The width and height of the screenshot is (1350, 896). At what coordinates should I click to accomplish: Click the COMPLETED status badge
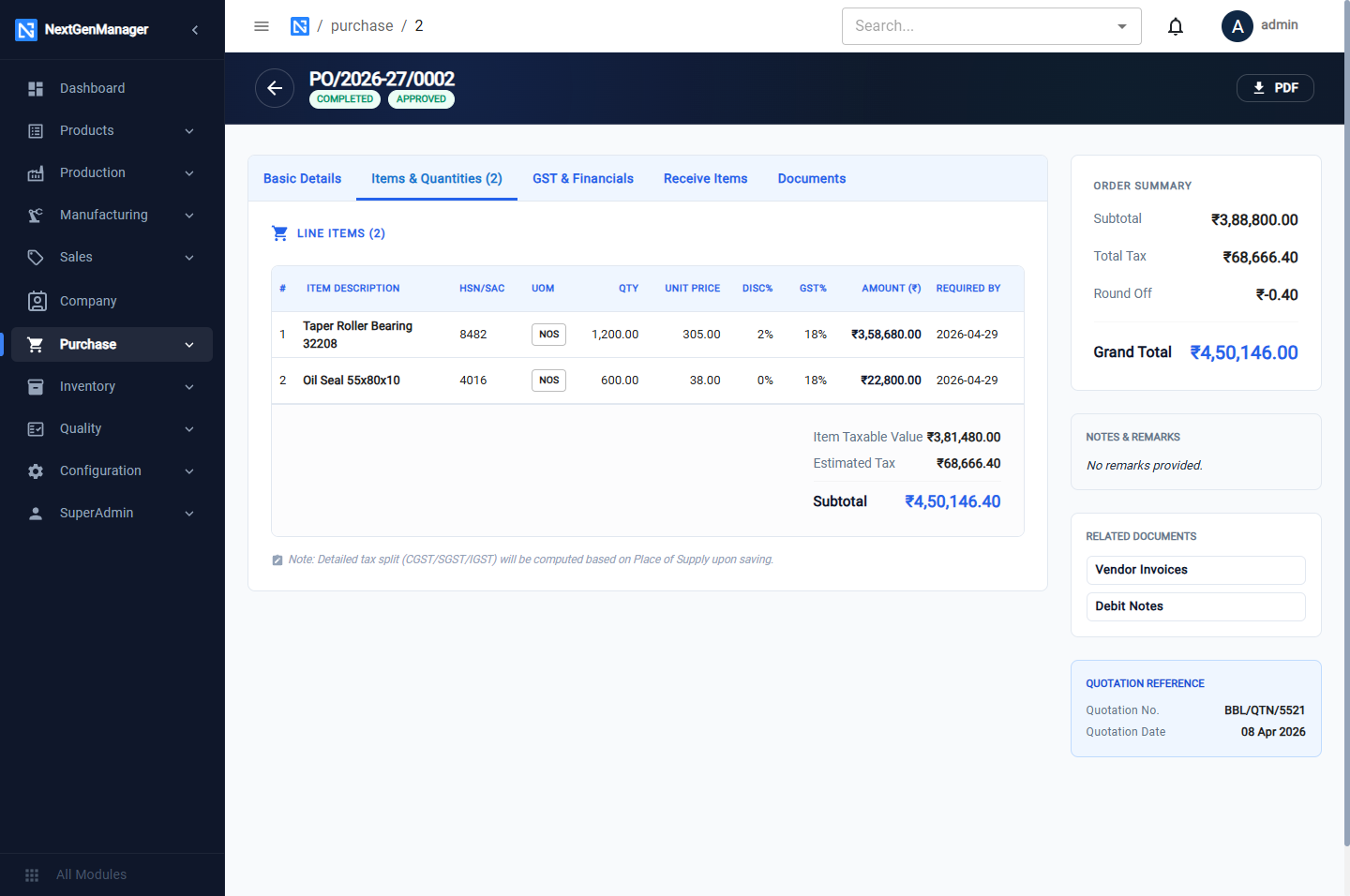(x=345, y=99)
